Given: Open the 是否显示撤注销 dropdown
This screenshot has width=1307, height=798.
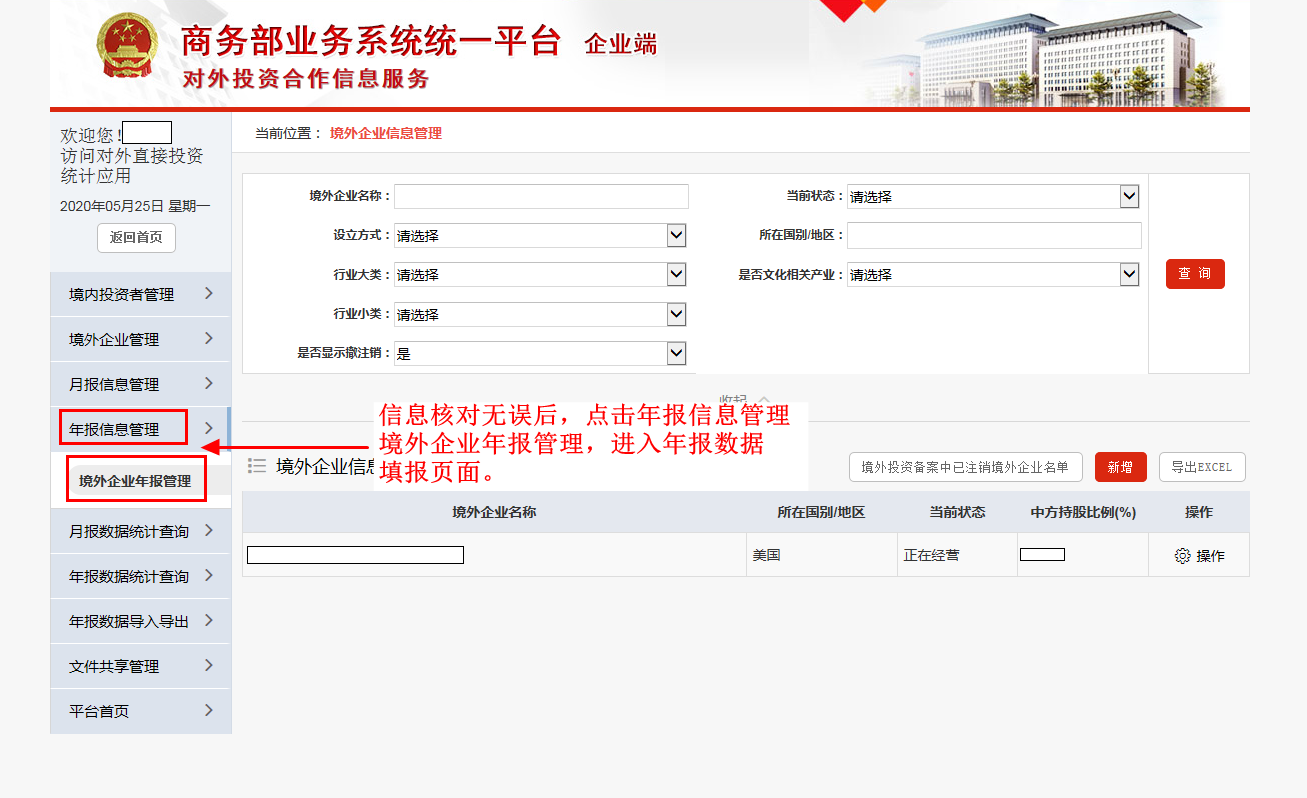Looking at the screenshot, I should tap(676, 354).
